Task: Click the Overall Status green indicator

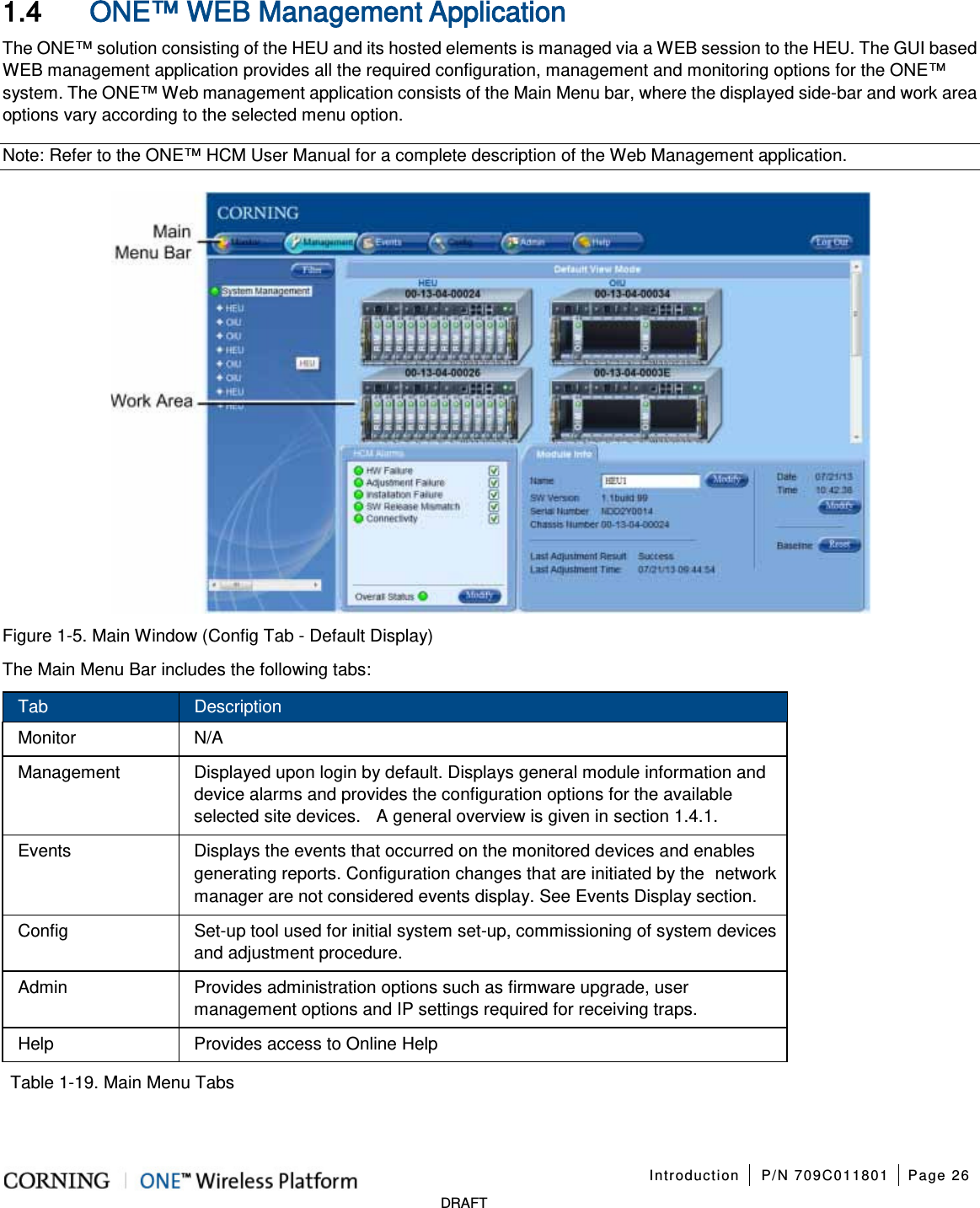Action: tap(423, 596)
